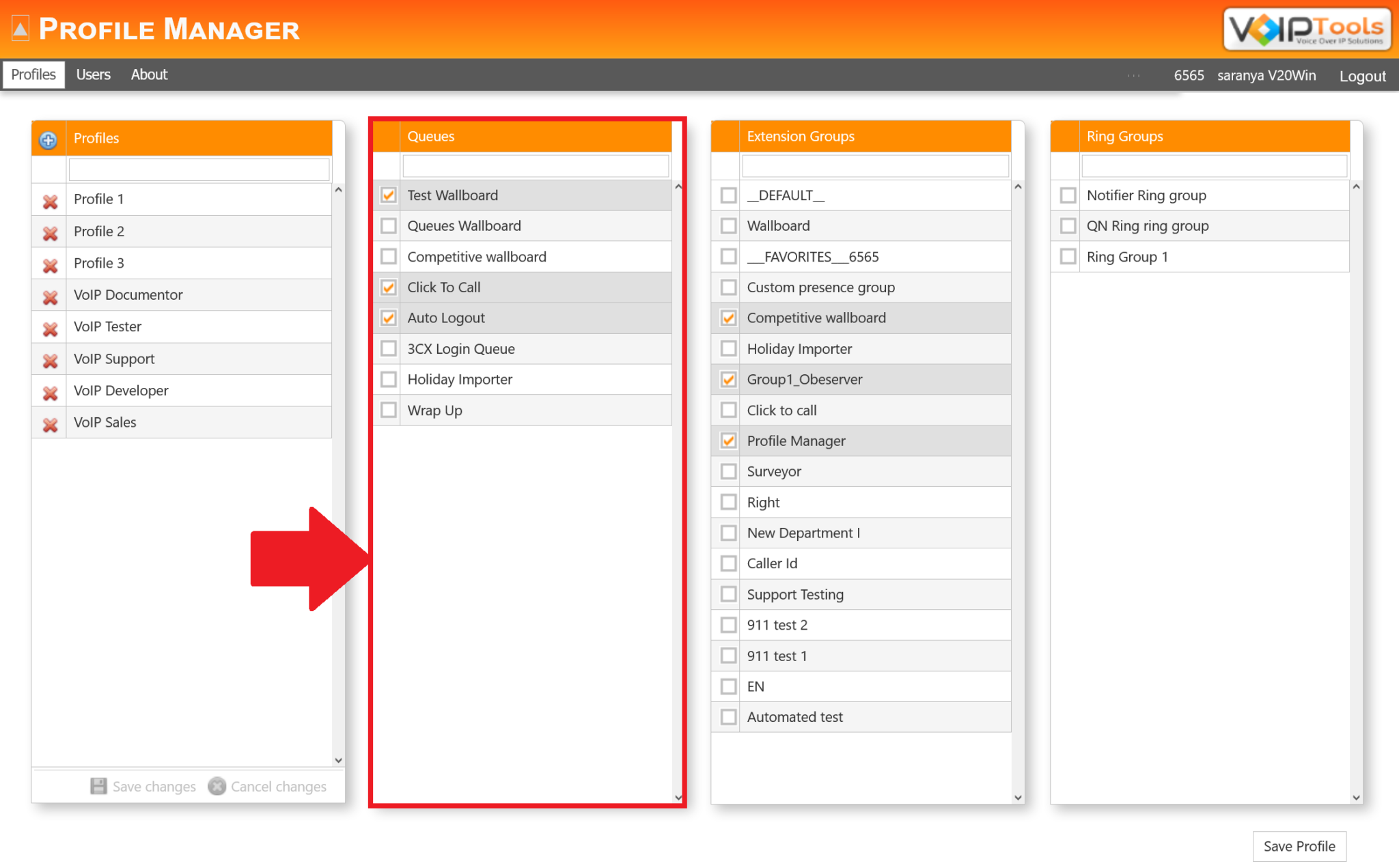Click the Save Profile button

1299,846
